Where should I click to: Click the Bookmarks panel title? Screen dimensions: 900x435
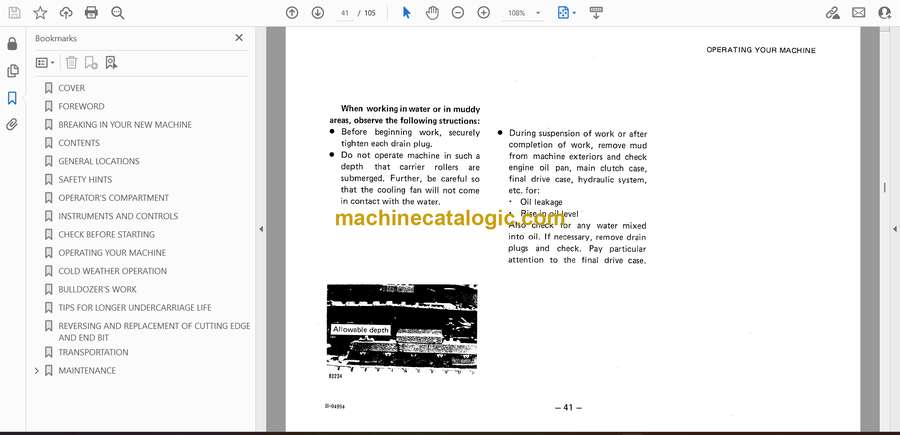(x=56, y=38)
